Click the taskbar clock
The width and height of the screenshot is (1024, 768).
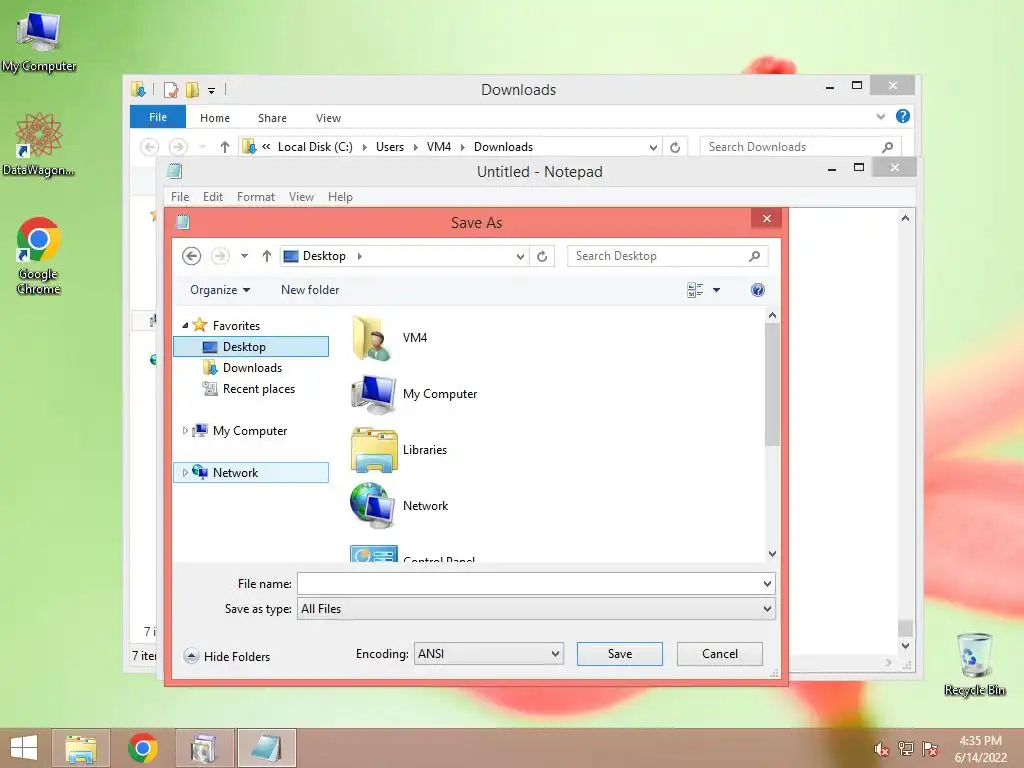pyautogui.click(x=980, y=749)
